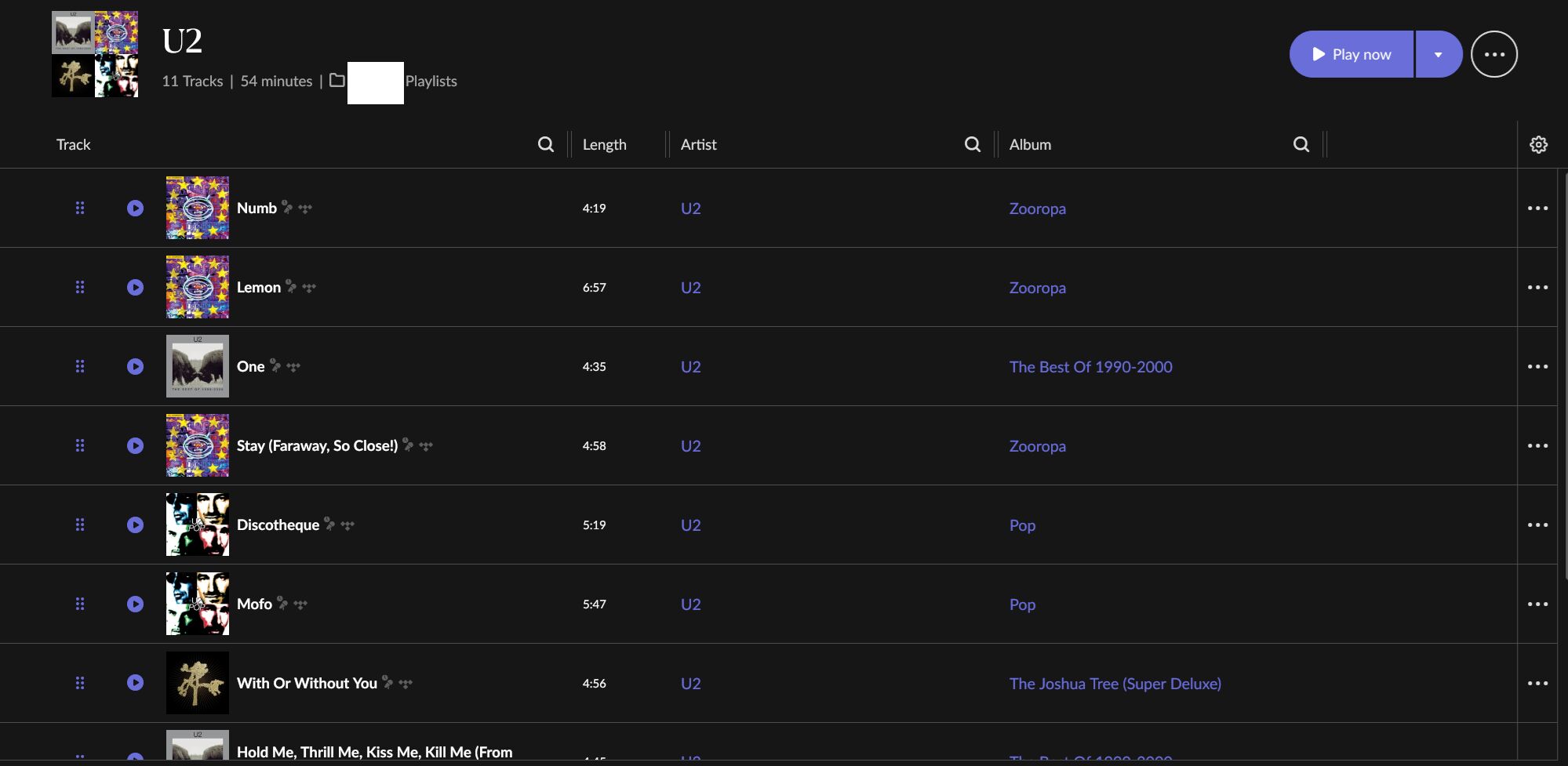Click With Or Without You cover thumbnail
Screen dimensions: 1568x766
[198, 683]
